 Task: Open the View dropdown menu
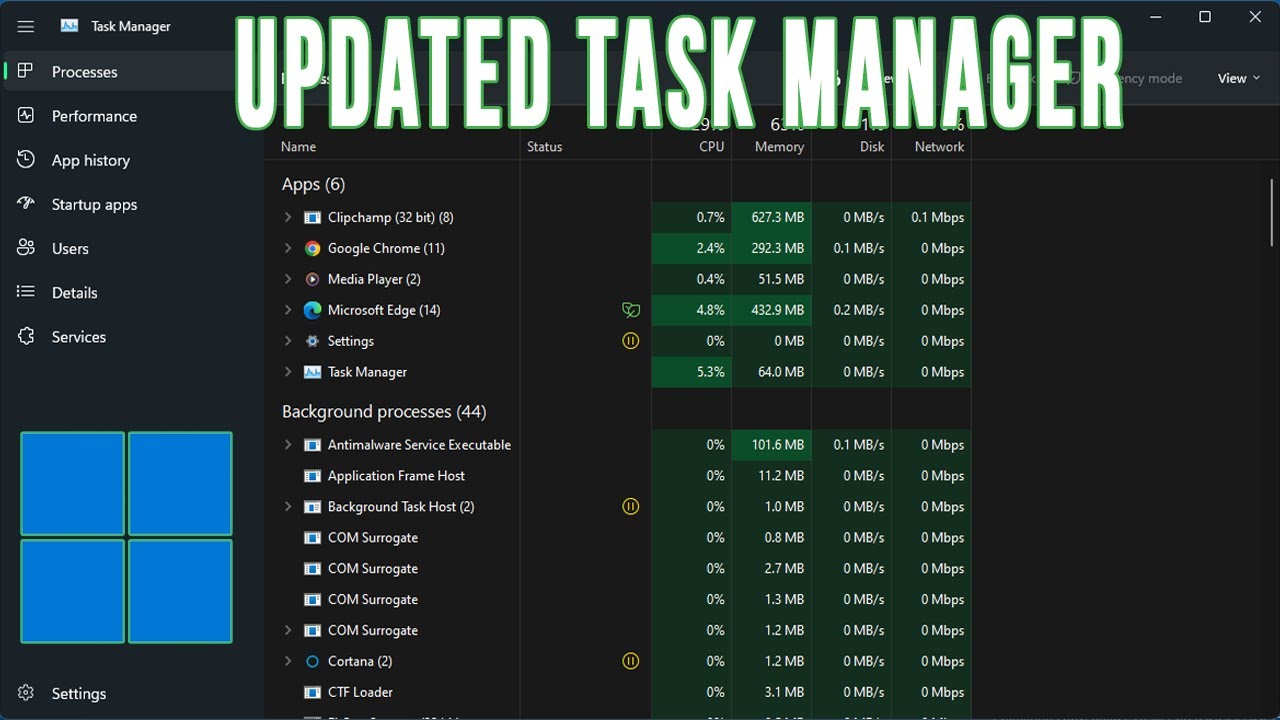pos(1238,78)
